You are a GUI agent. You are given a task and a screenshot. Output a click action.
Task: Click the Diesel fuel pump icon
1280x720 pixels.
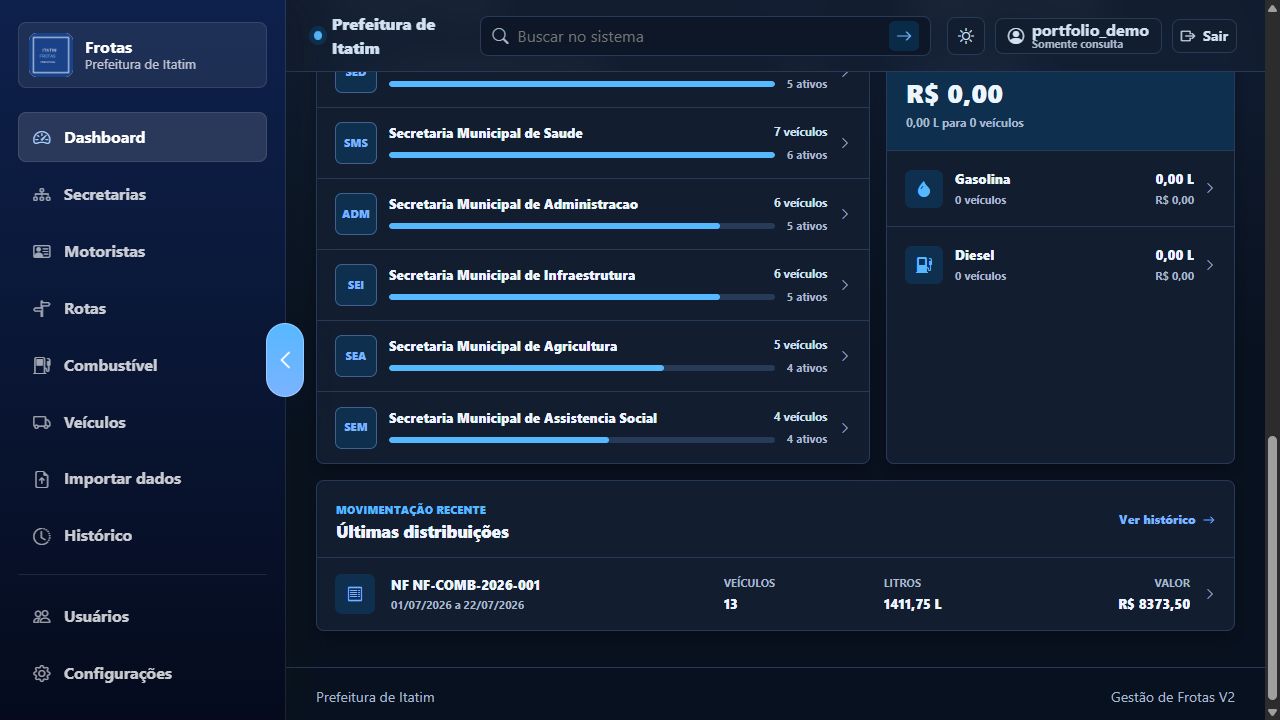(x=924, y=265)
